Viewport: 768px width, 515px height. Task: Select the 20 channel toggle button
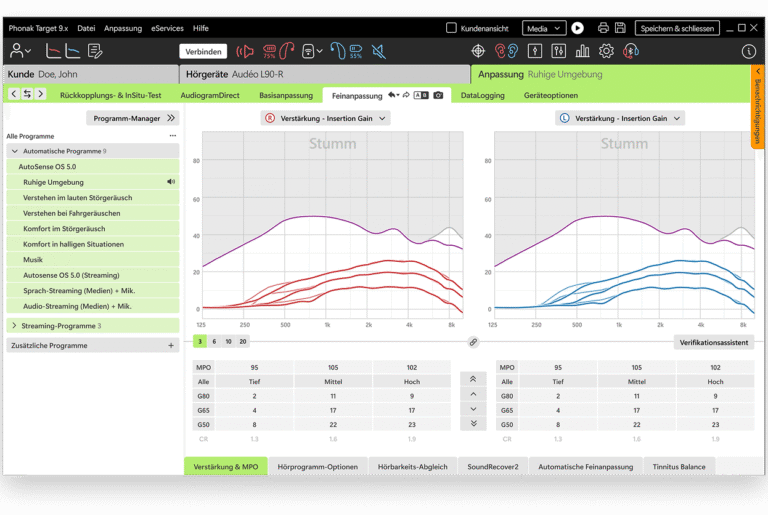[x=242, y=342]
